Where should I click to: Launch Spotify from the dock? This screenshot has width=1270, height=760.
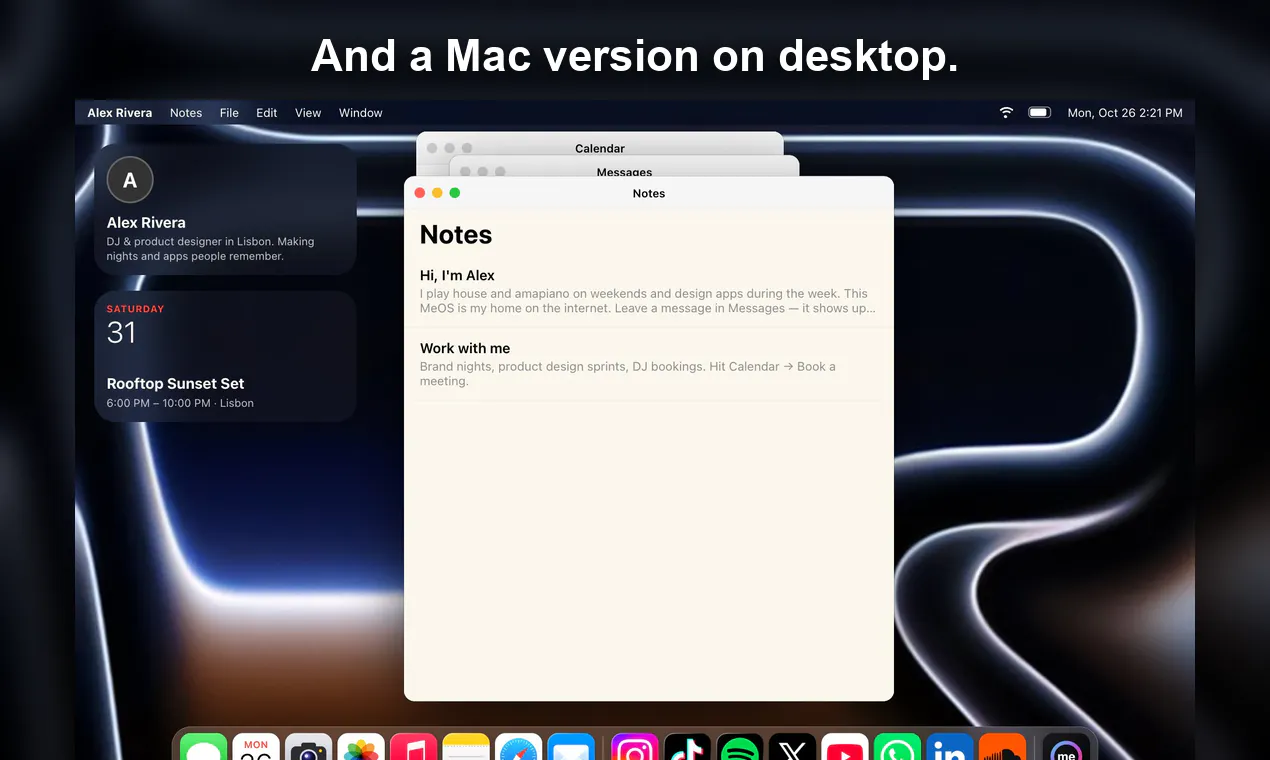740,747
